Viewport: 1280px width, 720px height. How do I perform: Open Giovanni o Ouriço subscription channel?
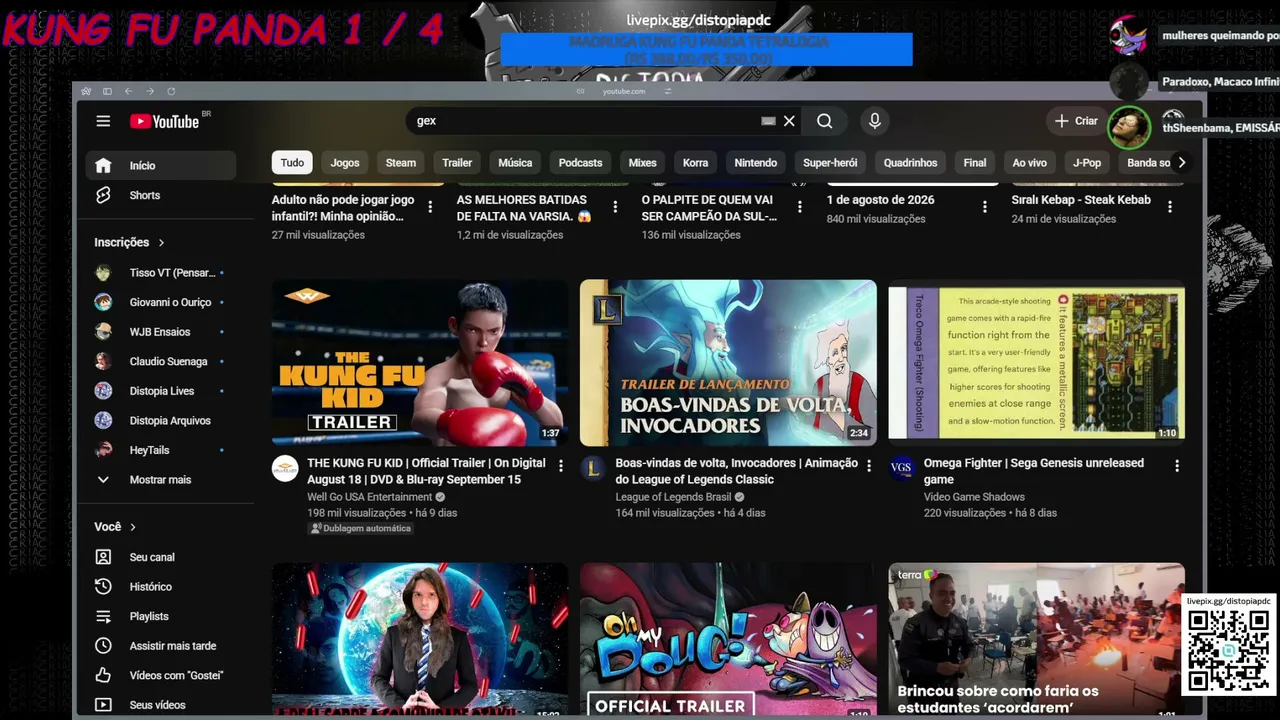pos(161,302)
